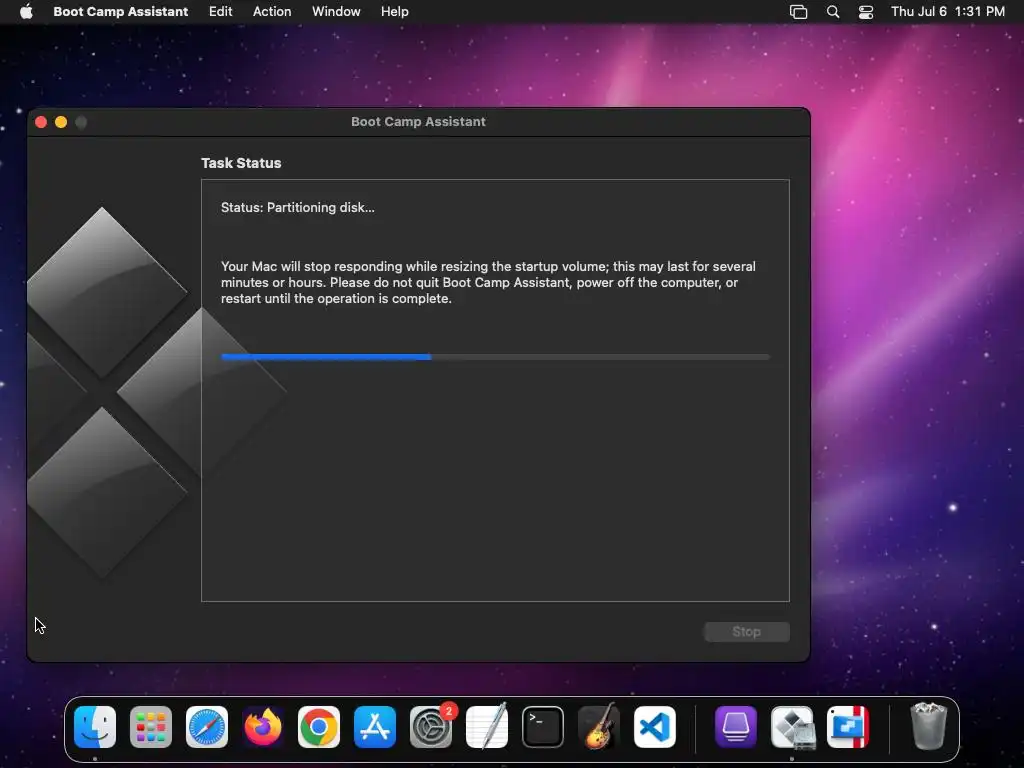Image resolution: width=1024 pixels, height=768 pixels.
Task: Click the Task Status heading
Action: (x=241, y=163)
